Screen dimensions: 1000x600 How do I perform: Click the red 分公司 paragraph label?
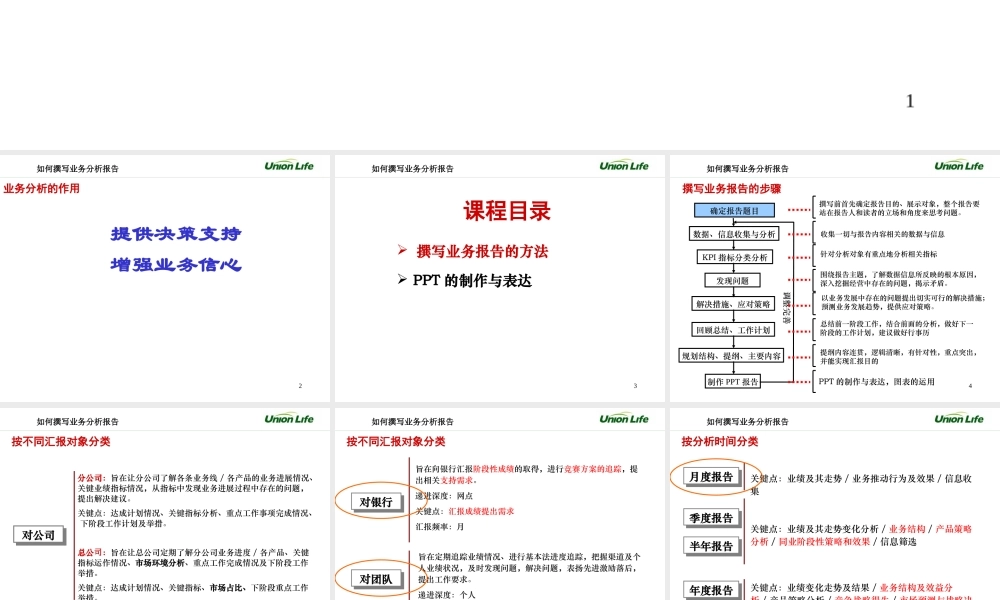[91, 478]
